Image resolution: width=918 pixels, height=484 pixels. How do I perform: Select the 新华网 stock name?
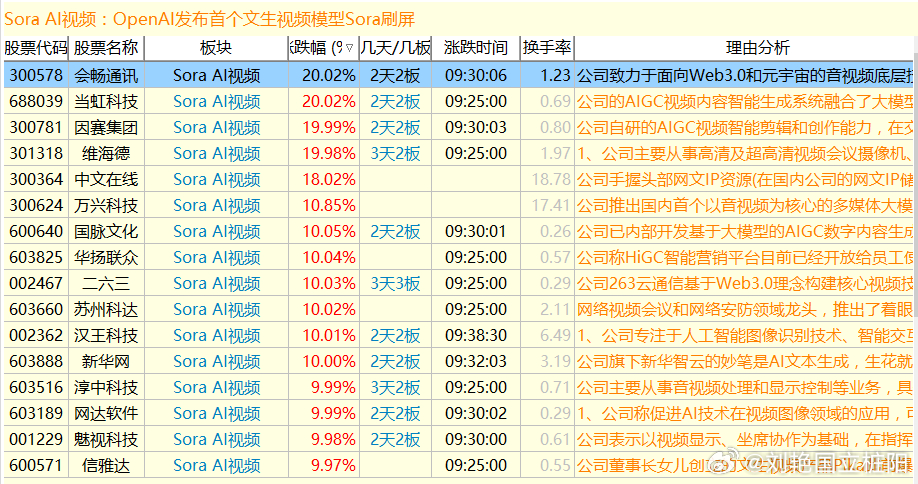pos(107,361)
